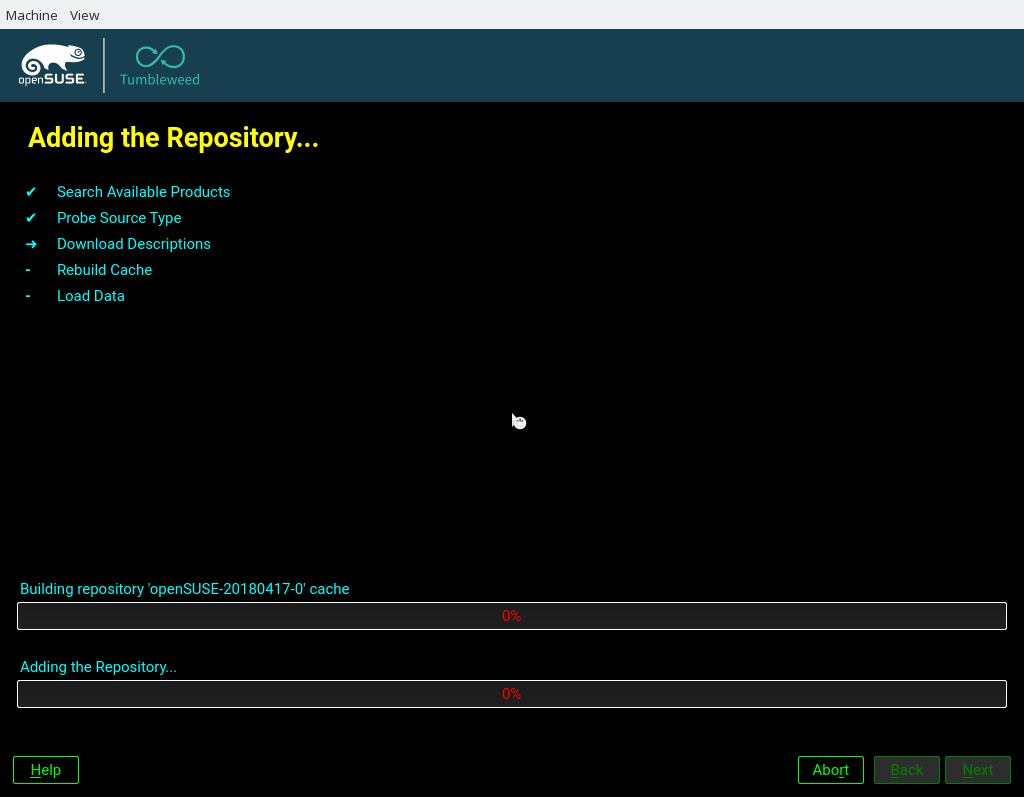
Task: Click the Tumbleweed infinity logo
Action: click(x=160, y=58)
